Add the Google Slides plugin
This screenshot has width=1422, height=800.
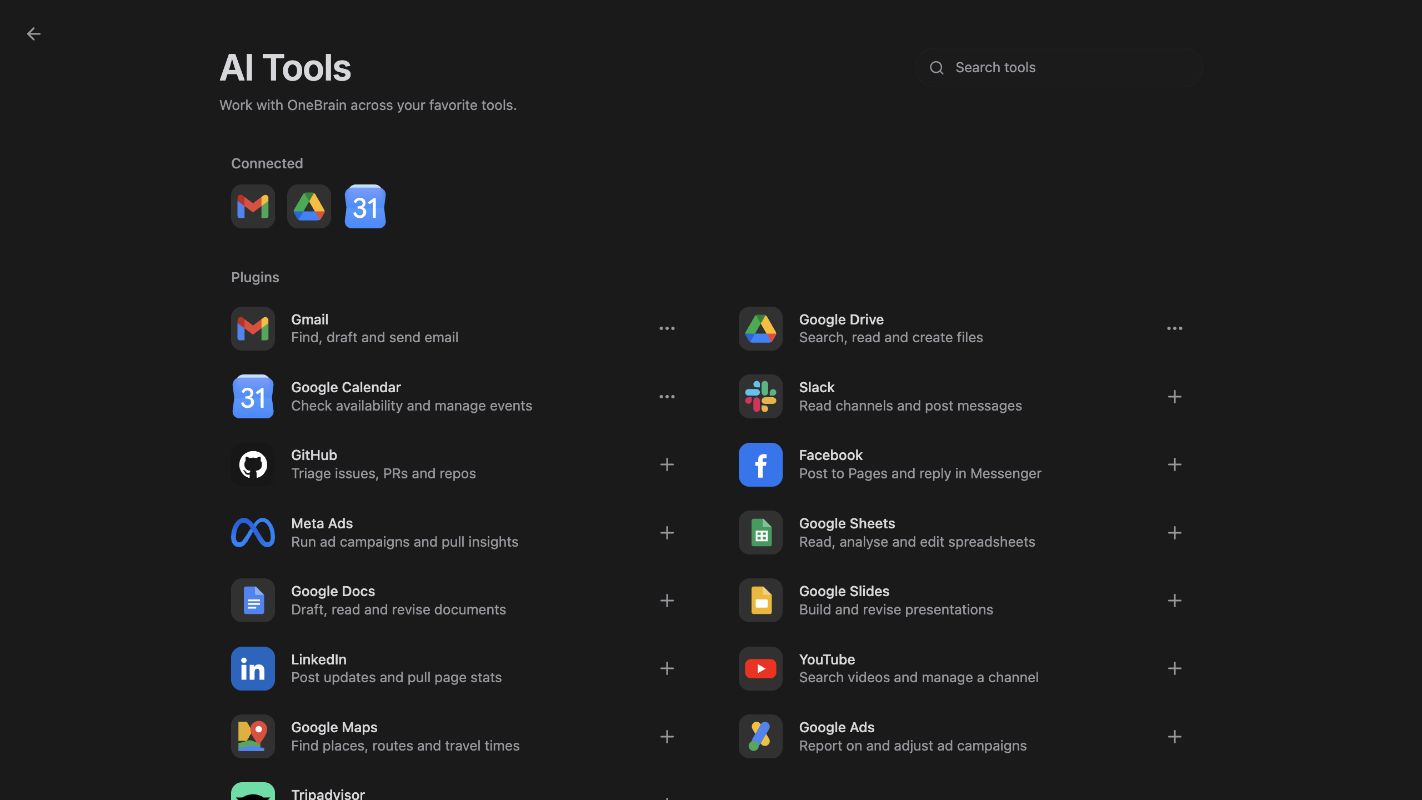[1175, 600]
